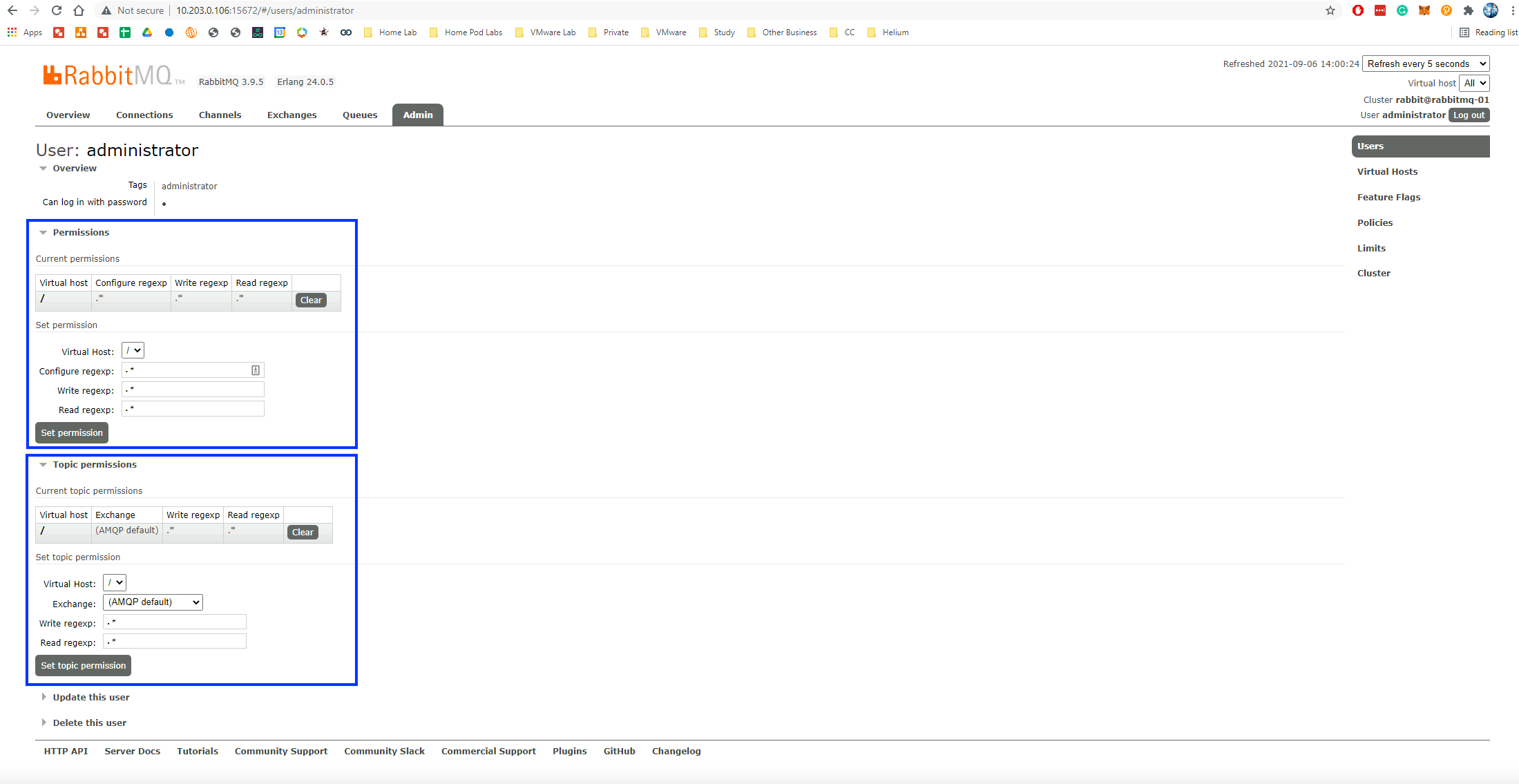This screenshot has width=1519, height=784.
Task: Open the Virtual host All dropdown
Action: point(1474,83)
